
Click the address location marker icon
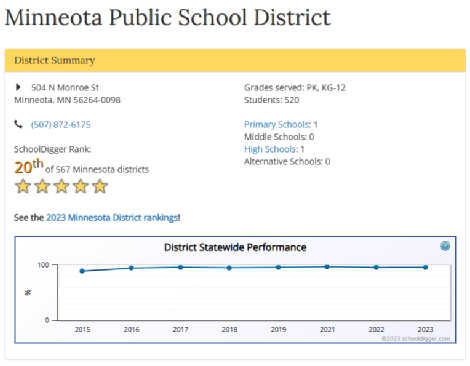pos(18,87)
